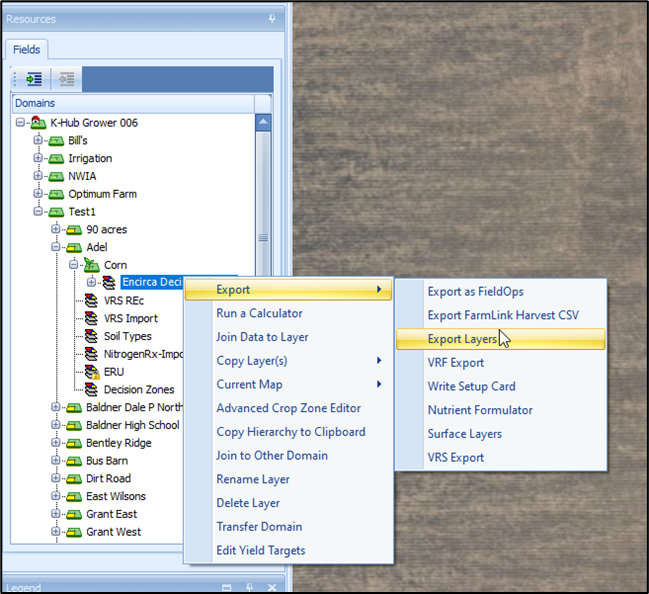
Task: Choose Join Data to Layer
Action: pos(288,337)
